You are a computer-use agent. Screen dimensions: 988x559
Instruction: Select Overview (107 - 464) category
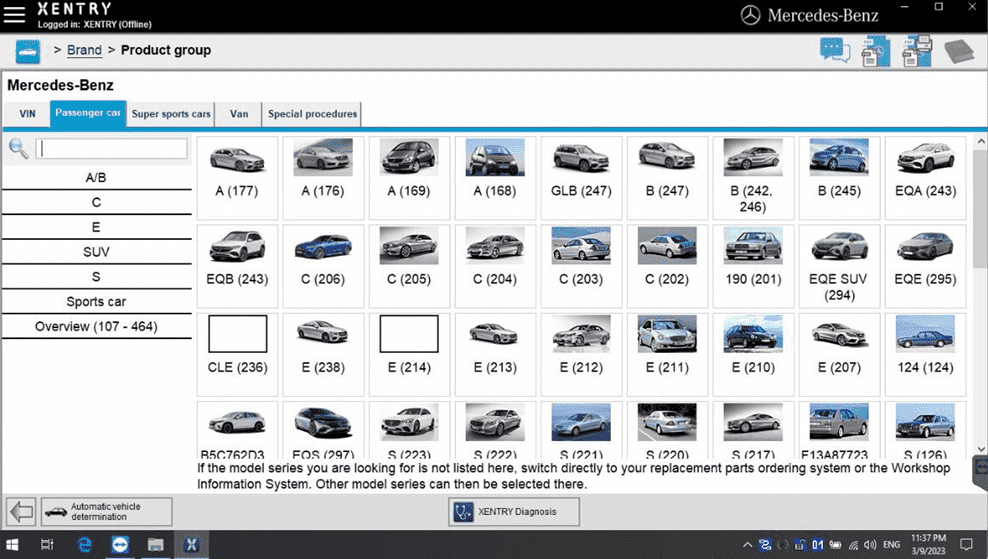coord(96,326)
